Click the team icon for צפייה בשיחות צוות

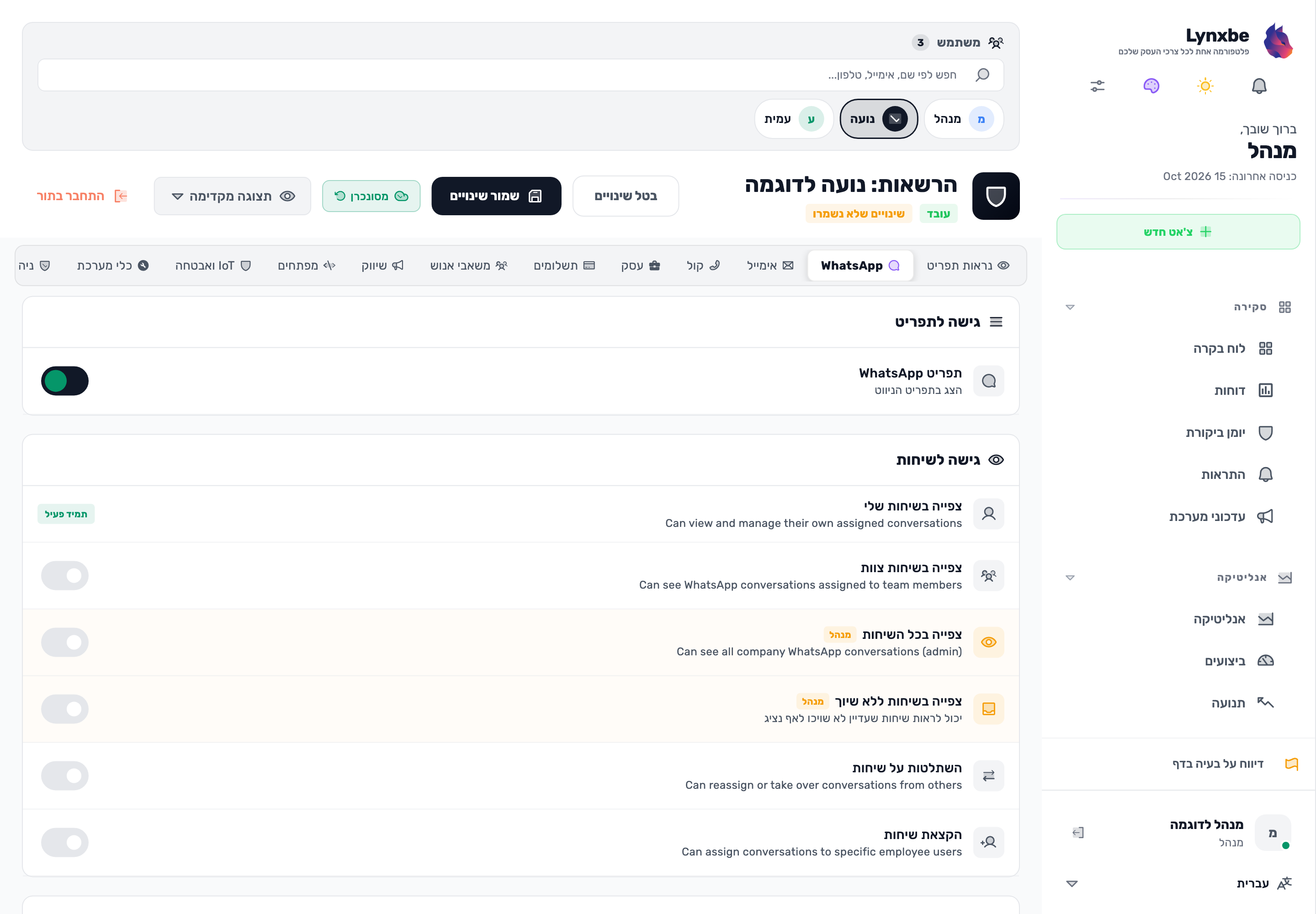click(988, 575)
